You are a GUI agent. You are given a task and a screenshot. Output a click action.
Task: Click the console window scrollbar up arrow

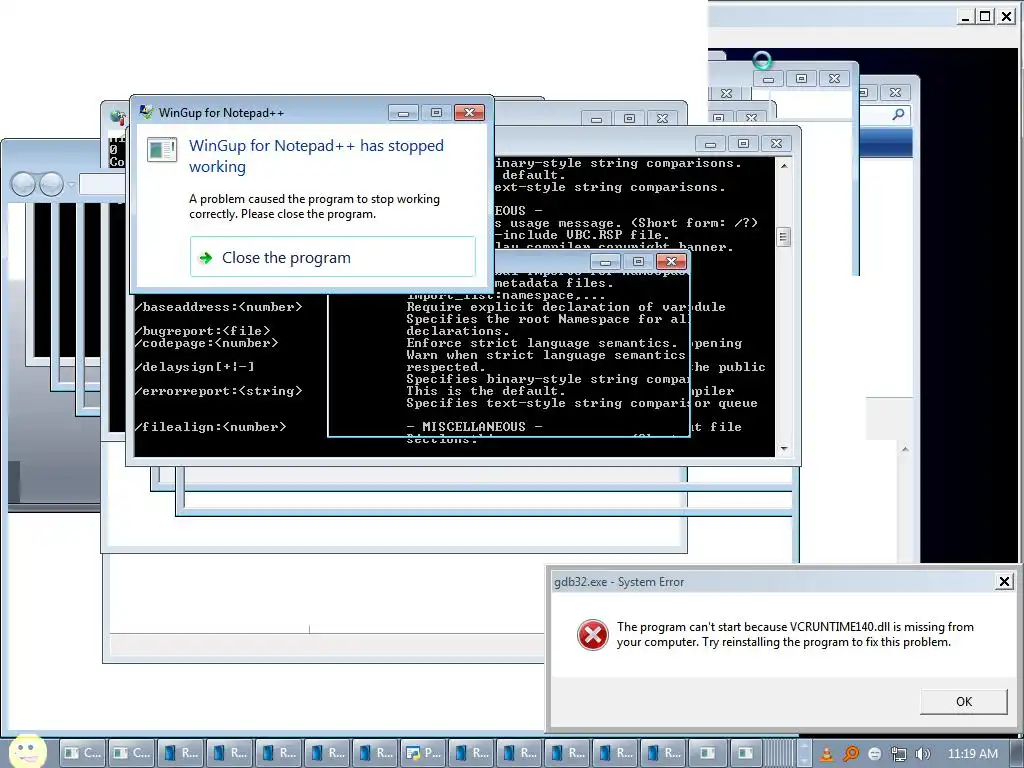point(784,166)
